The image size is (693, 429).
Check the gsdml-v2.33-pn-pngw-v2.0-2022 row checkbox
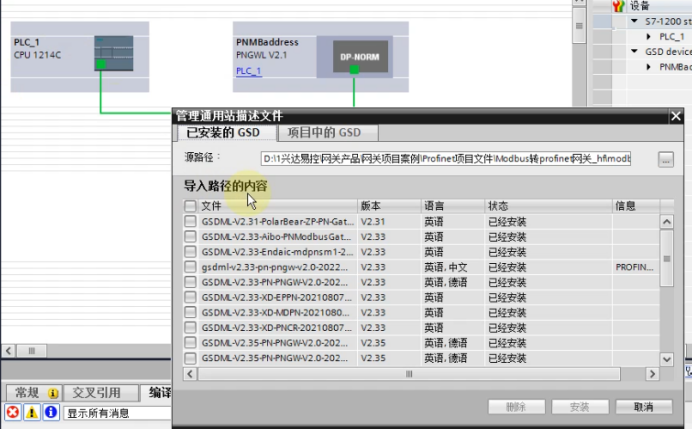tap(190, 267)
